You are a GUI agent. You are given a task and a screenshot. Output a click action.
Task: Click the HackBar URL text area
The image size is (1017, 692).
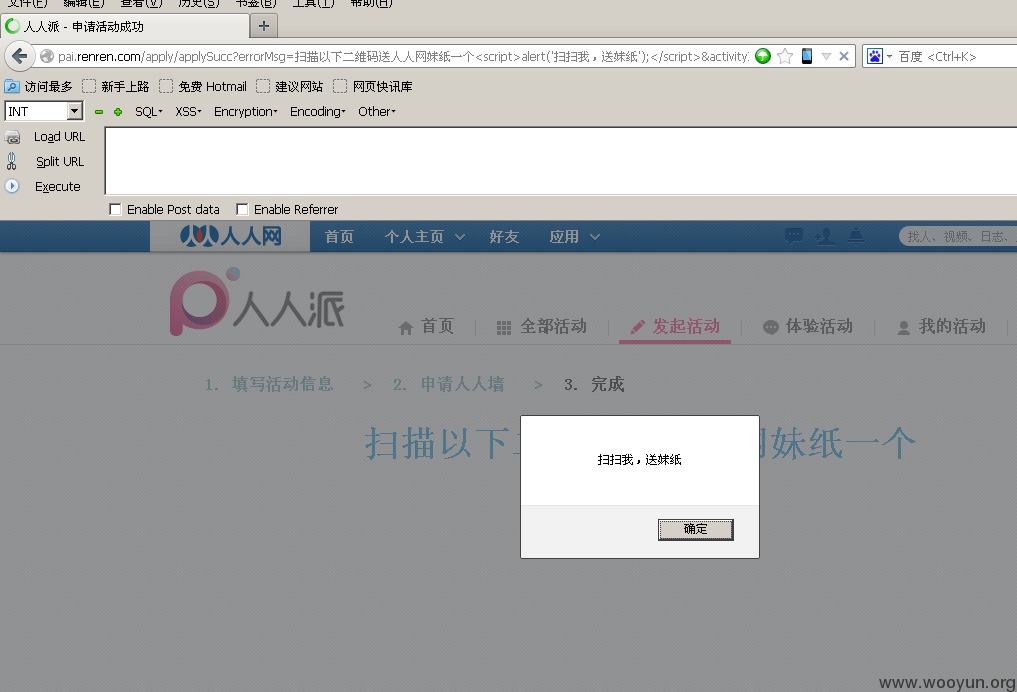561,161
